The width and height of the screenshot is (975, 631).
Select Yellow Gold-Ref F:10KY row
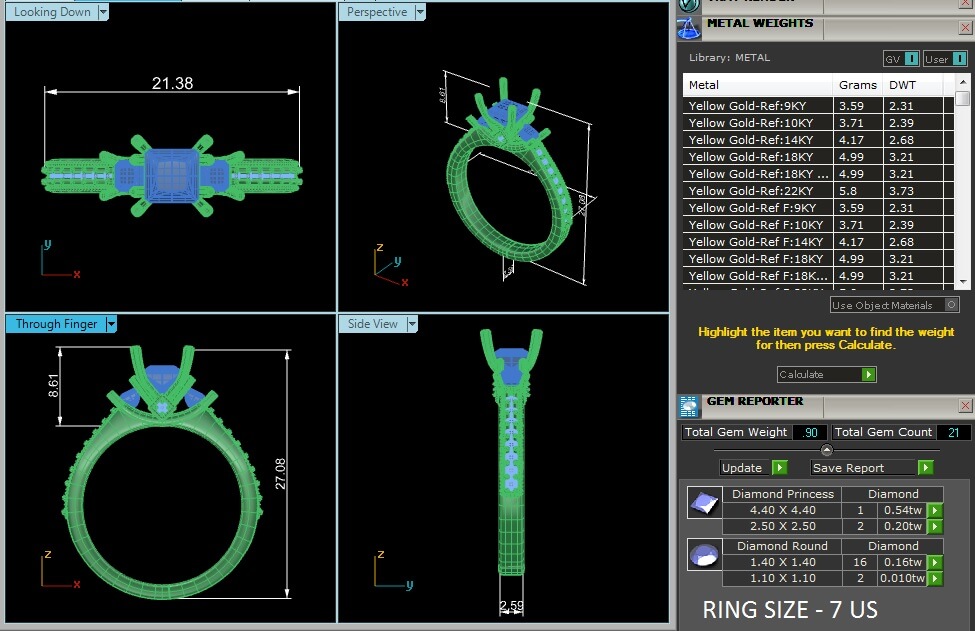tap(818, 225)
